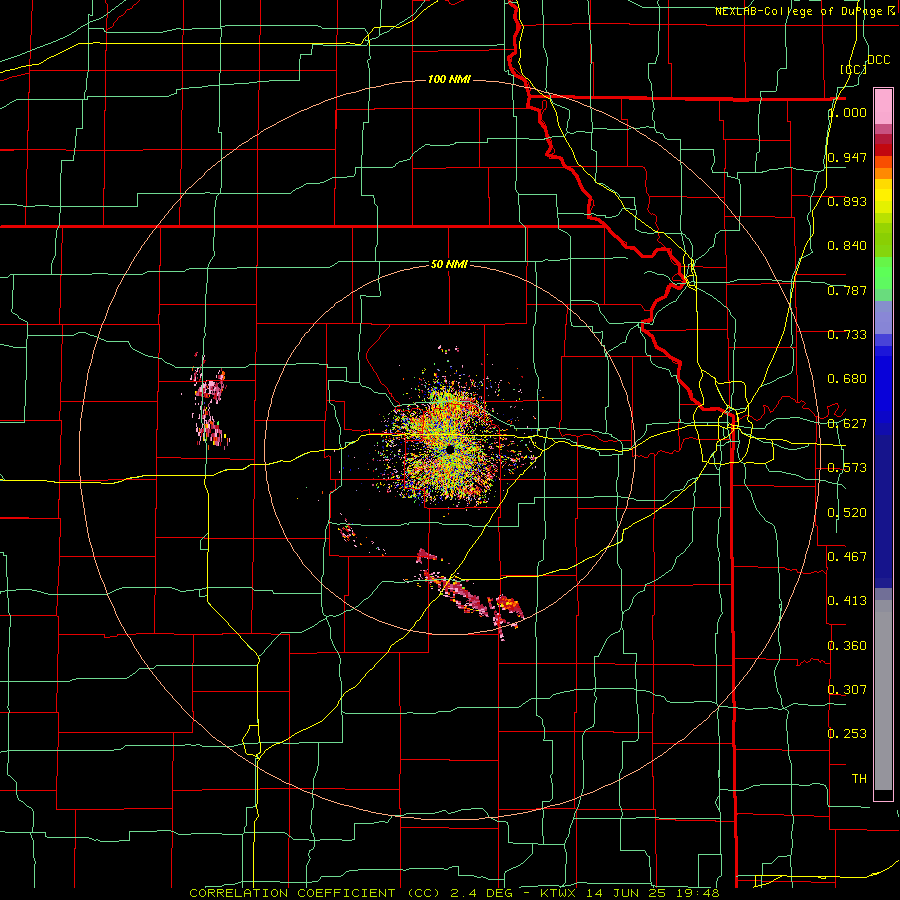Screen dimensions: 900x900
Task: Click the gray color bar segment beside 0.307
Action: click(883, 695)
